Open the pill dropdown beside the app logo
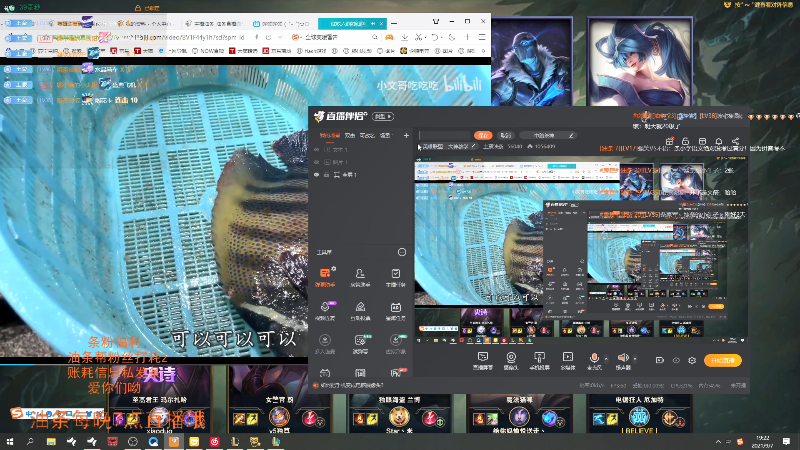The image size is (800, 450). coord(383,116)
